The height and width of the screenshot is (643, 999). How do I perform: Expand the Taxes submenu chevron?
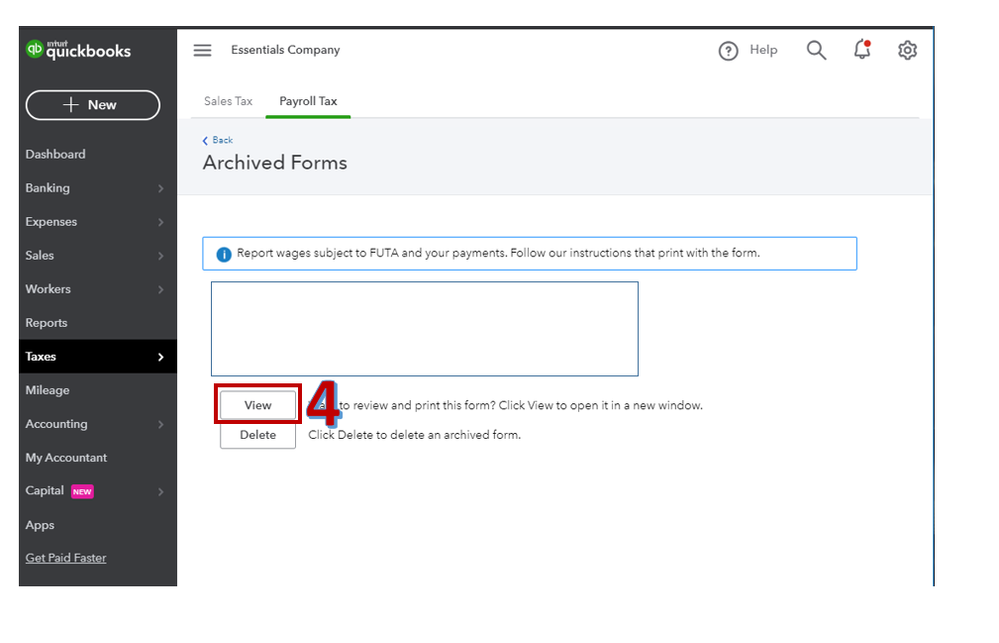coord(161,357)
